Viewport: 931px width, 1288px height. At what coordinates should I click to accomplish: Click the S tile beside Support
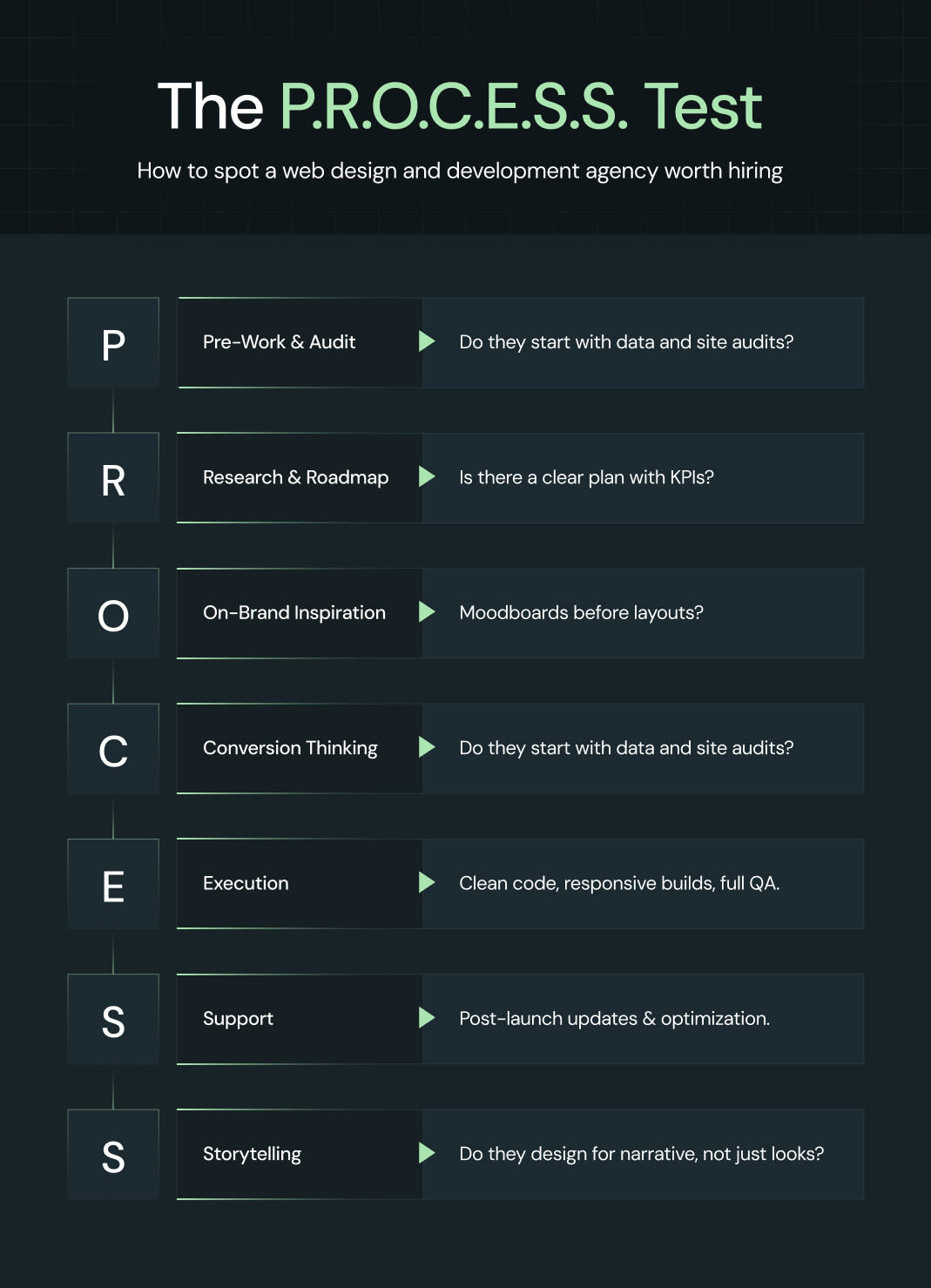click(x=113, y=1019)
